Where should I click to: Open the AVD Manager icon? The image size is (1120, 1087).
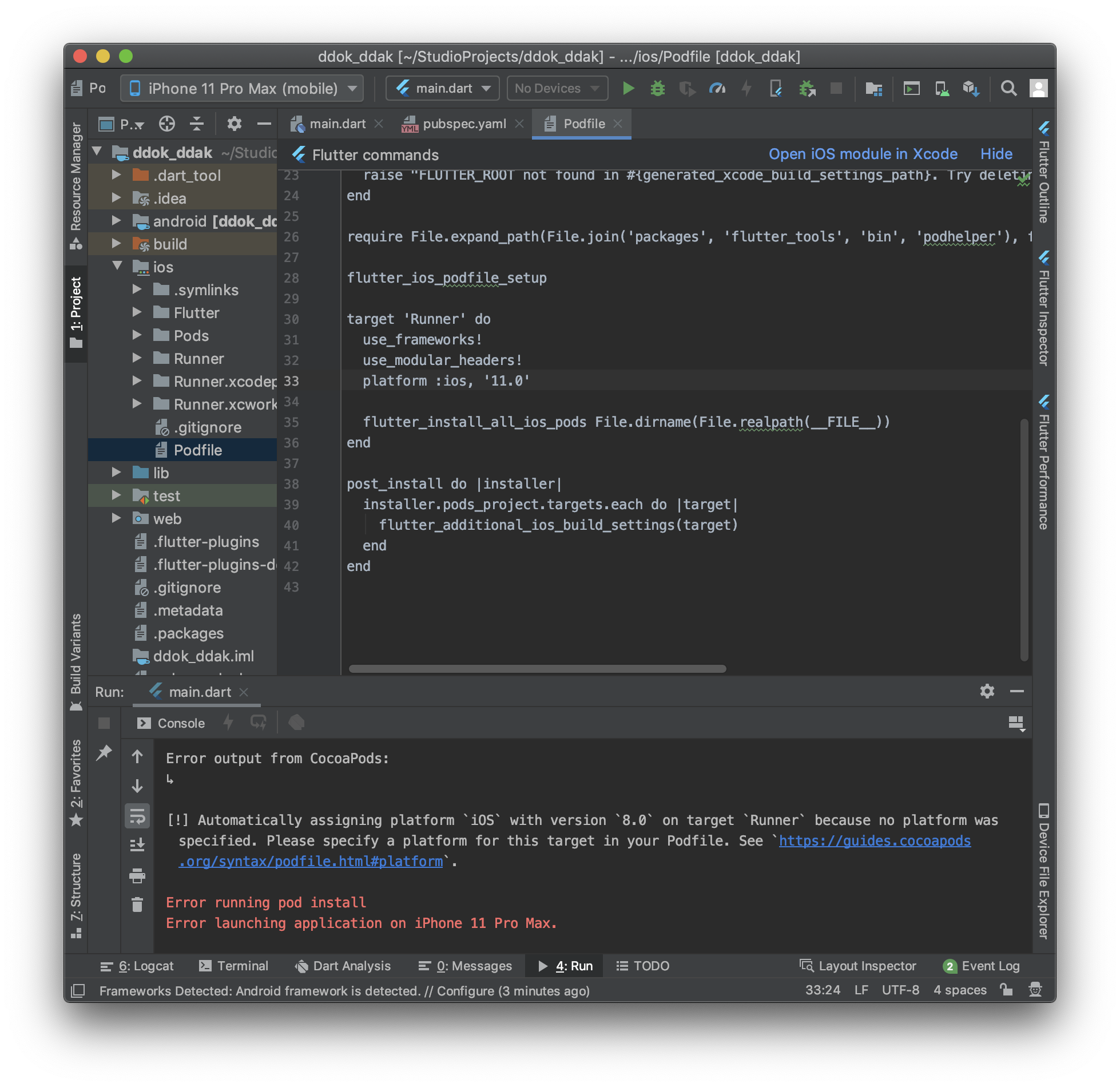click(x=941, y=88)
